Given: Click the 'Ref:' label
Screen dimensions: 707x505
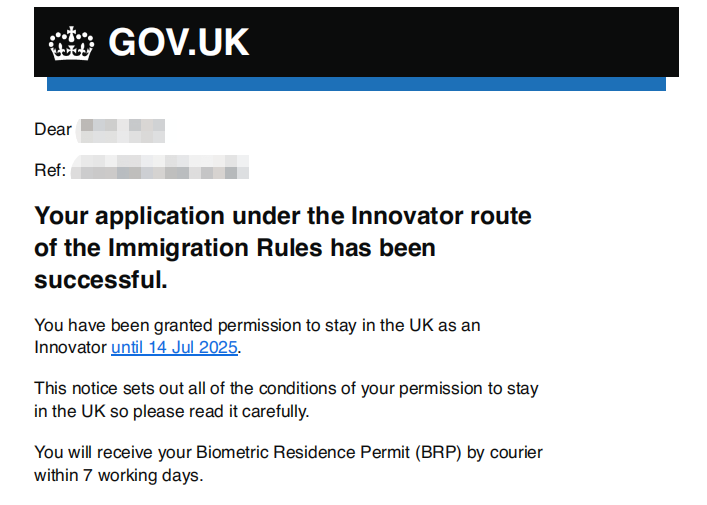Looking at the screenshot, I should click(50, 170).
